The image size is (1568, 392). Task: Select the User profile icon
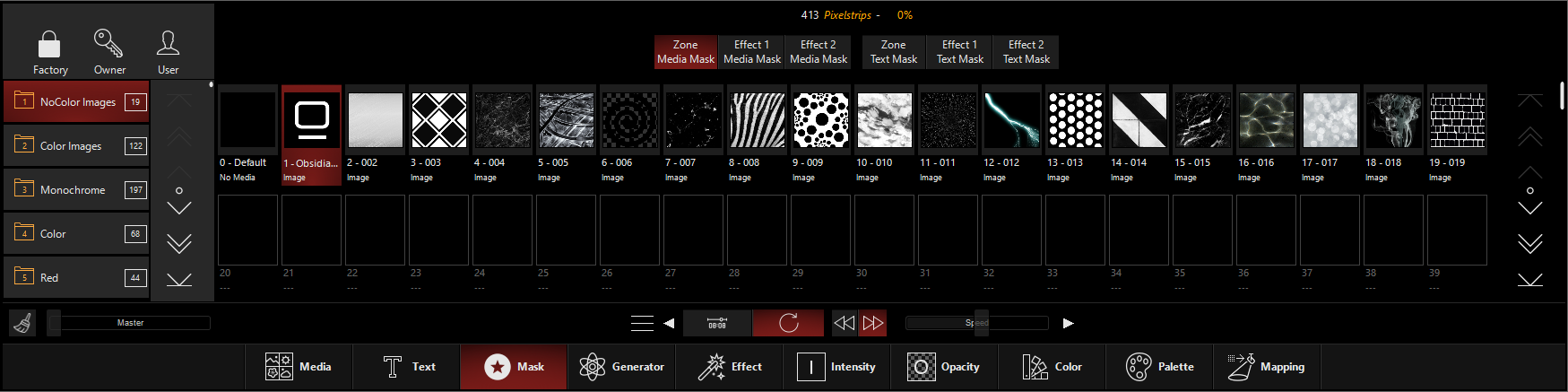point(168,43)
